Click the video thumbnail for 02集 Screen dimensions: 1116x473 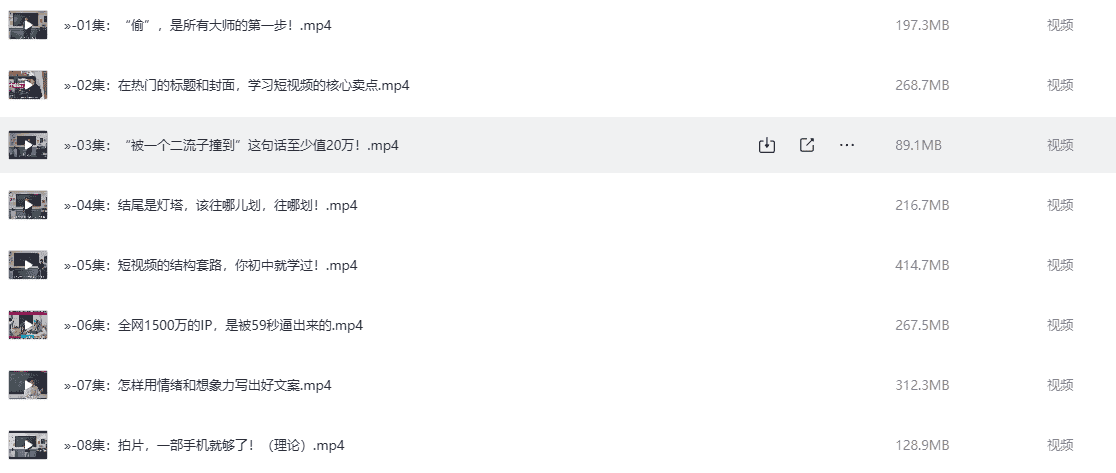pos(28,85)
